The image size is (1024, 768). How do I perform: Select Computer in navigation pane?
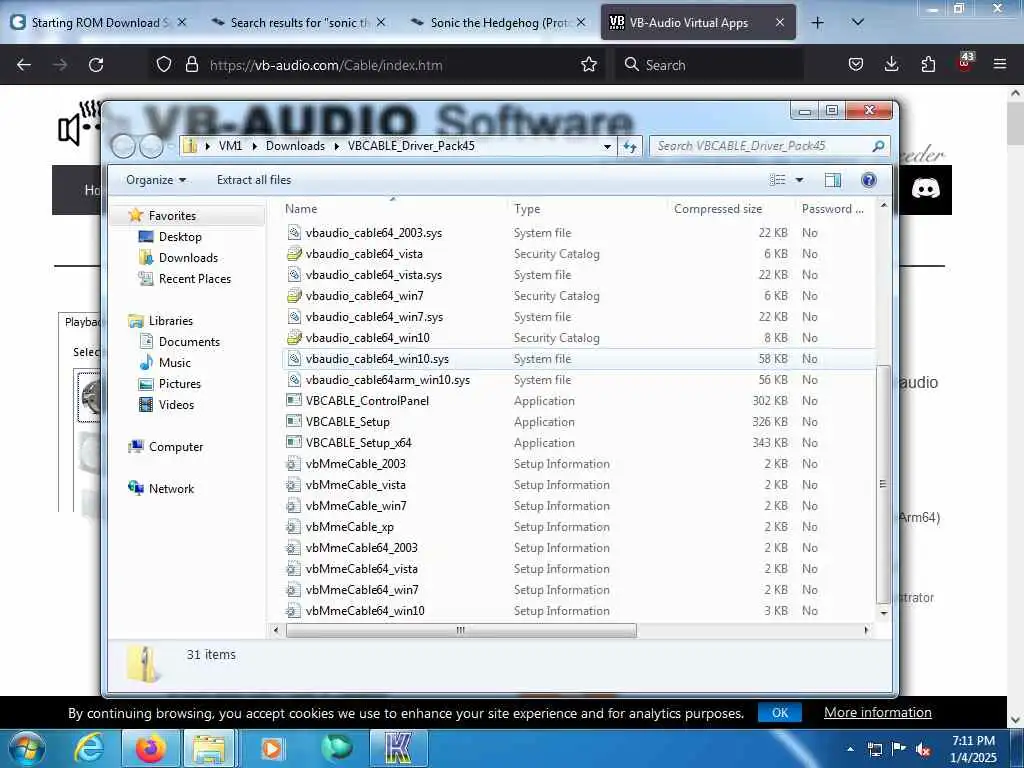coord(175,447)
